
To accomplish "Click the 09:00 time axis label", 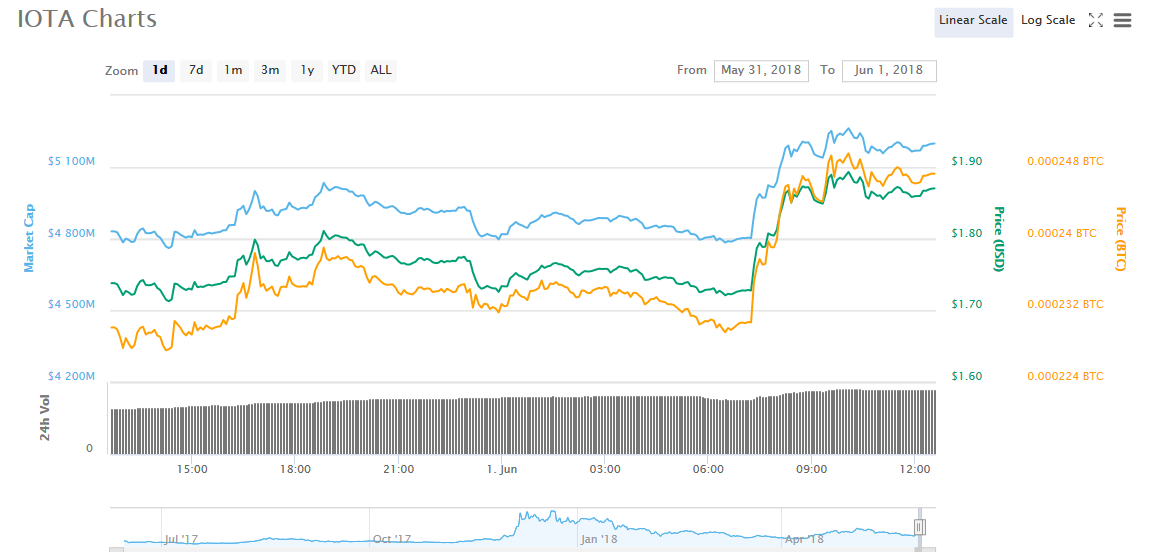I will 812,468.
